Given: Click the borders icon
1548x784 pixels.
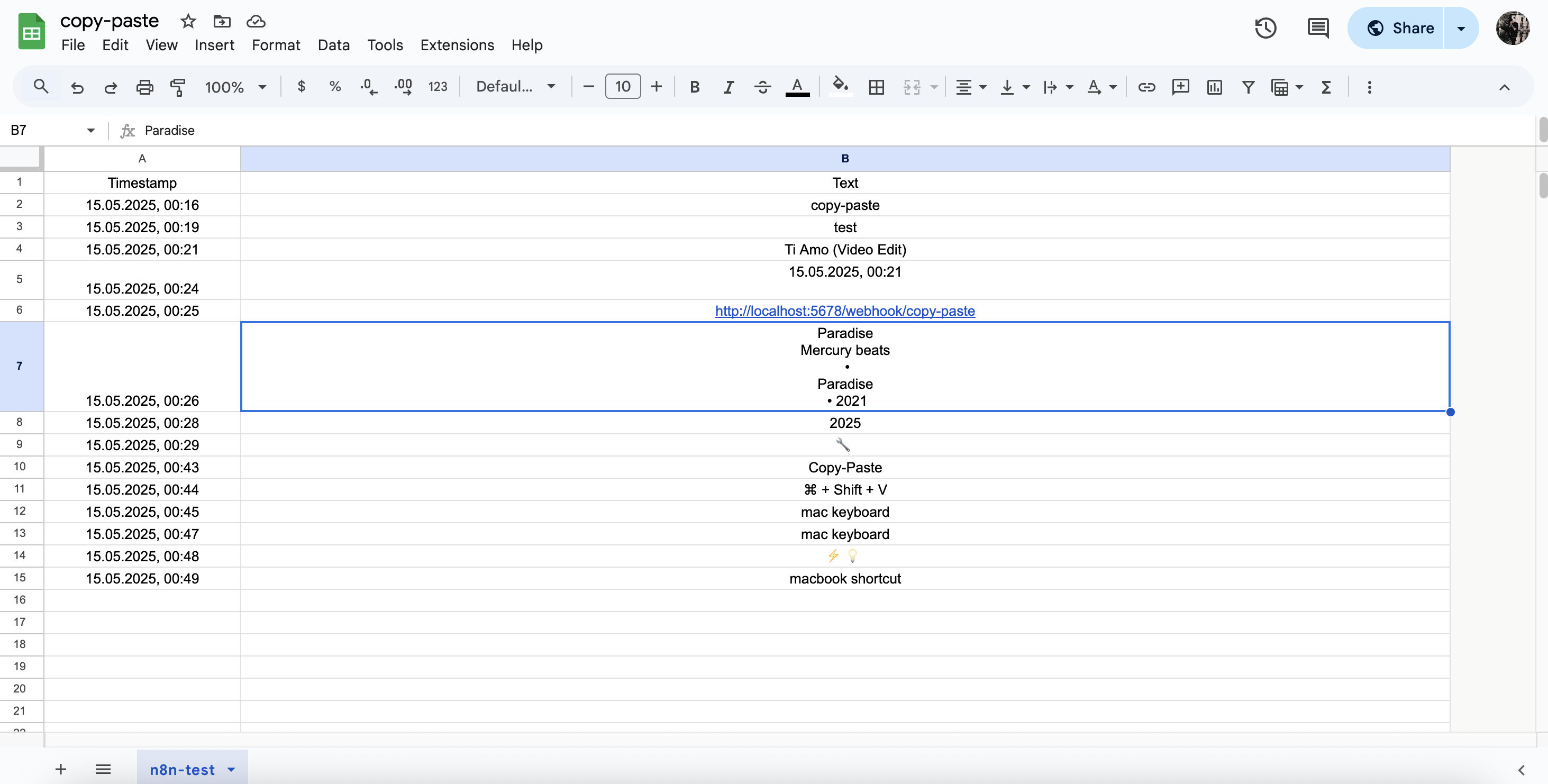Looking at the screenshot, I should pyautogui.click(x=876, y=87).
